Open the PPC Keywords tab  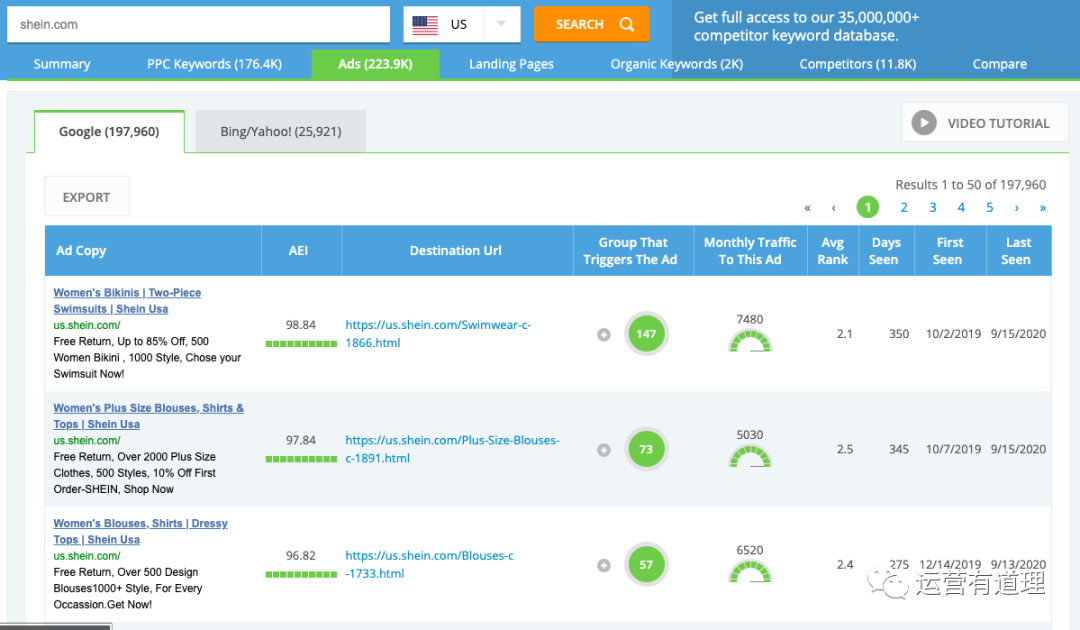point(214,64)
